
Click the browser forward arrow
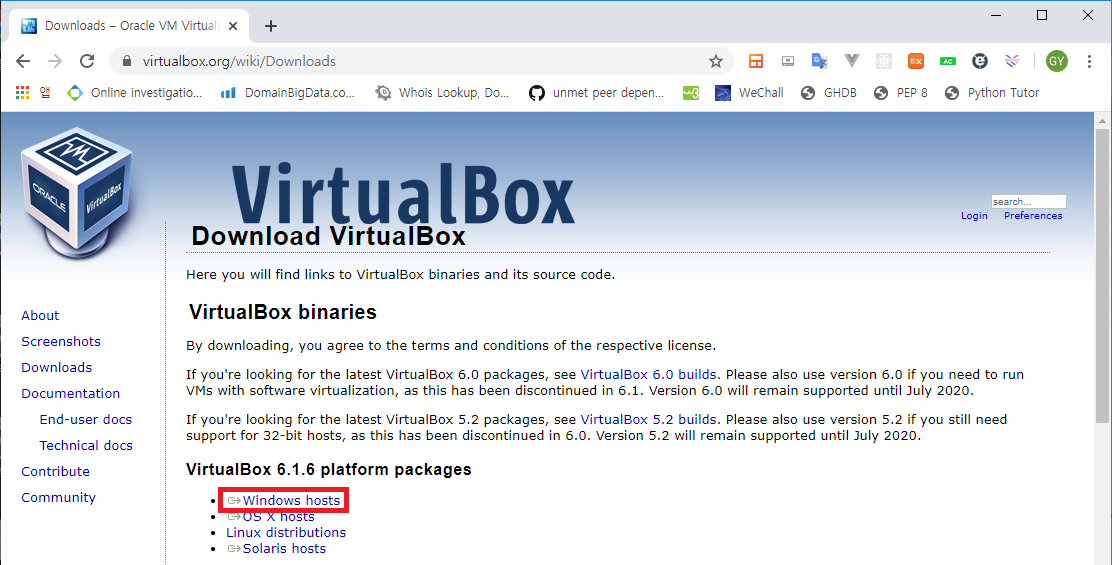pos(55,61)
